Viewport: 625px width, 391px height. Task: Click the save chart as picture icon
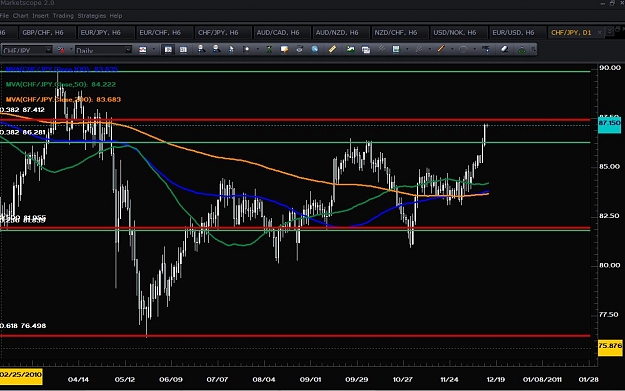pos(350,49)
